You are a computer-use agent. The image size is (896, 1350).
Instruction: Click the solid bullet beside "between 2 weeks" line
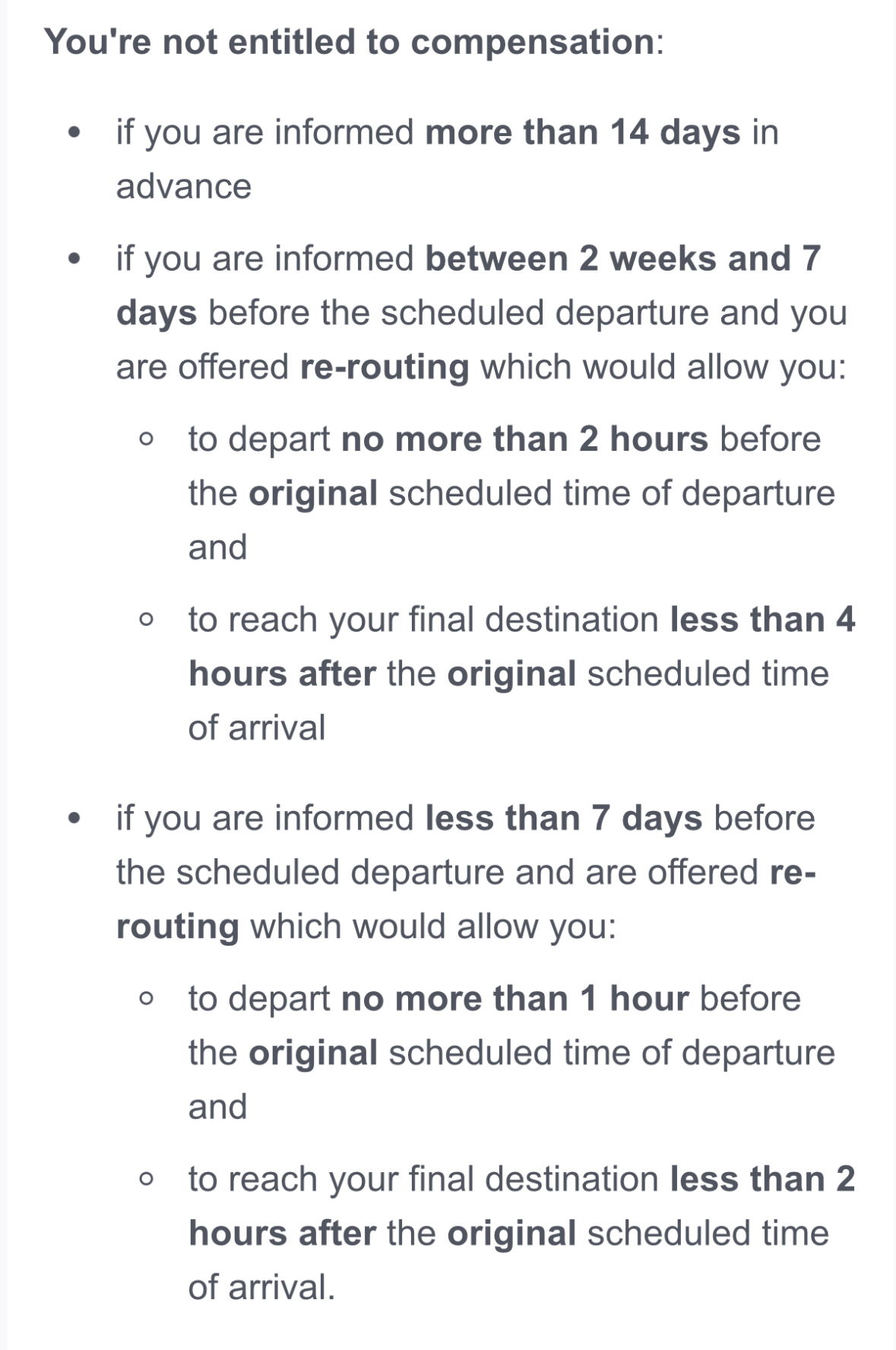point(74,259)
